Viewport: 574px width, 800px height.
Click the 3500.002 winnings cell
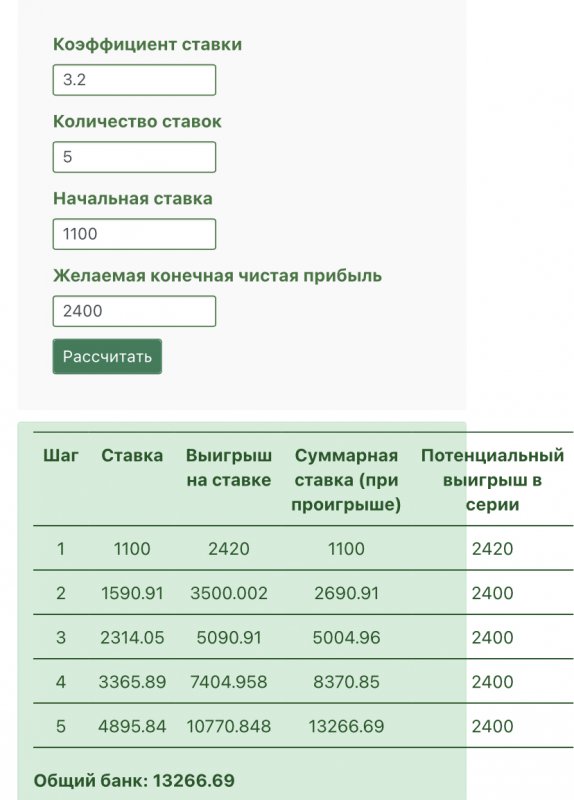click(x=229, y=593)
